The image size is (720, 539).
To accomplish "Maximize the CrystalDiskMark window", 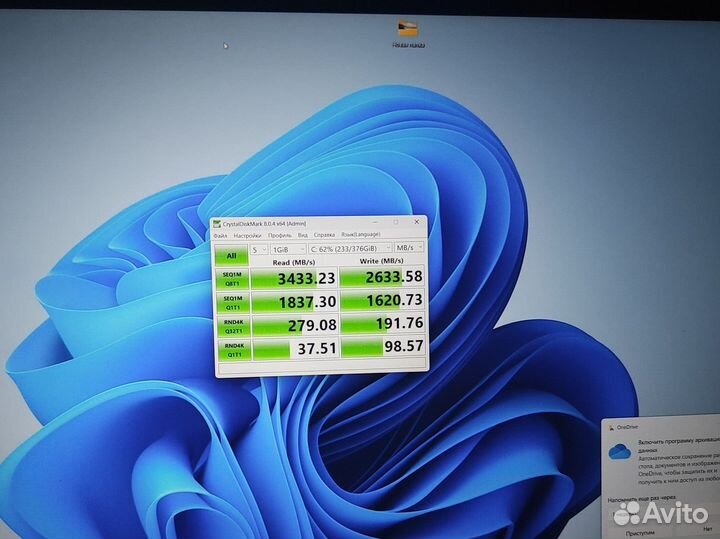I will pos(396,222).
